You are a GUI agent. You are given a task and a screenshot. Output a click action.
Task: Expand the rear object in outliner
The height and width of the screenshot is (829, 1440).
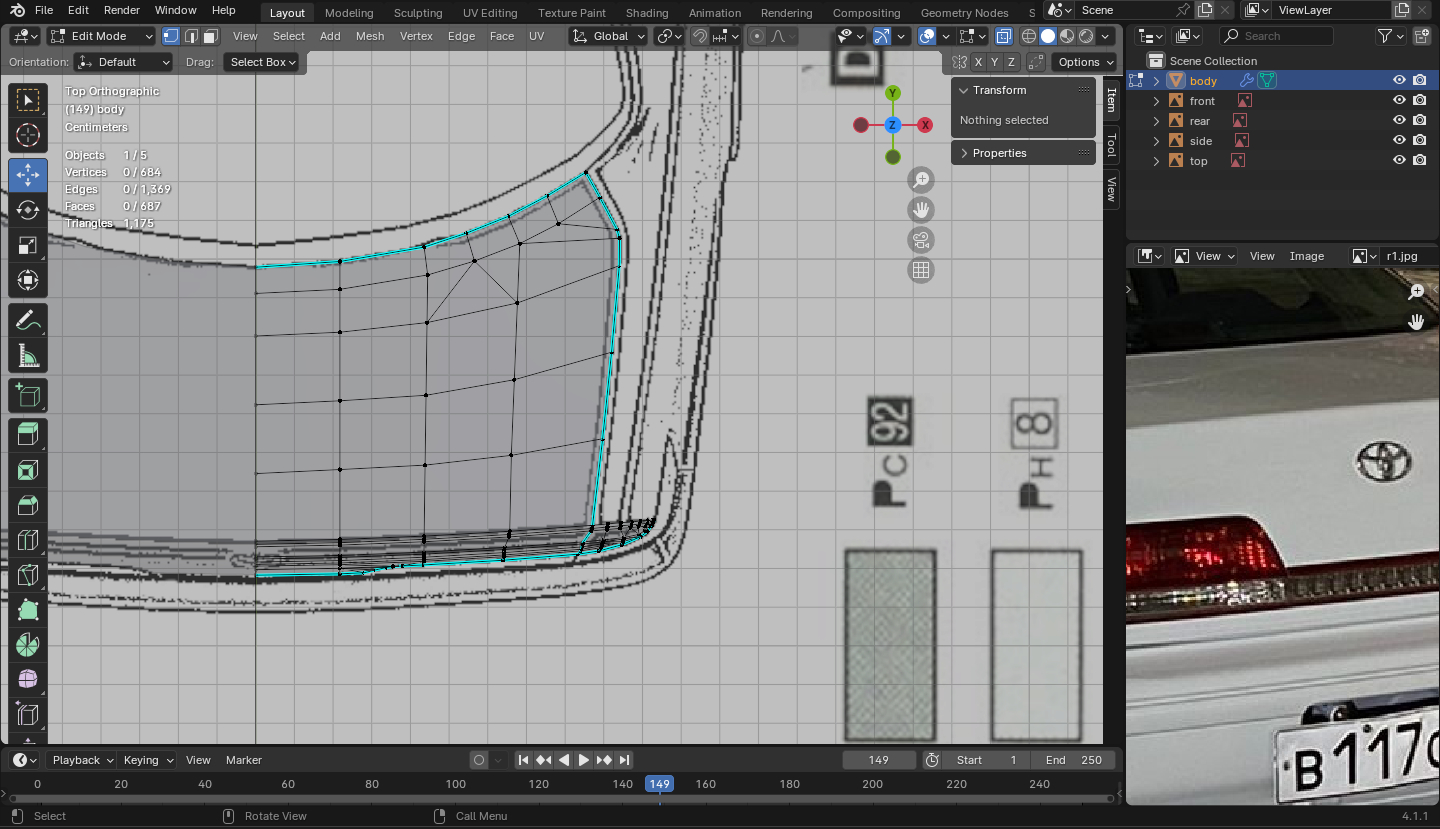(1157, 121)
